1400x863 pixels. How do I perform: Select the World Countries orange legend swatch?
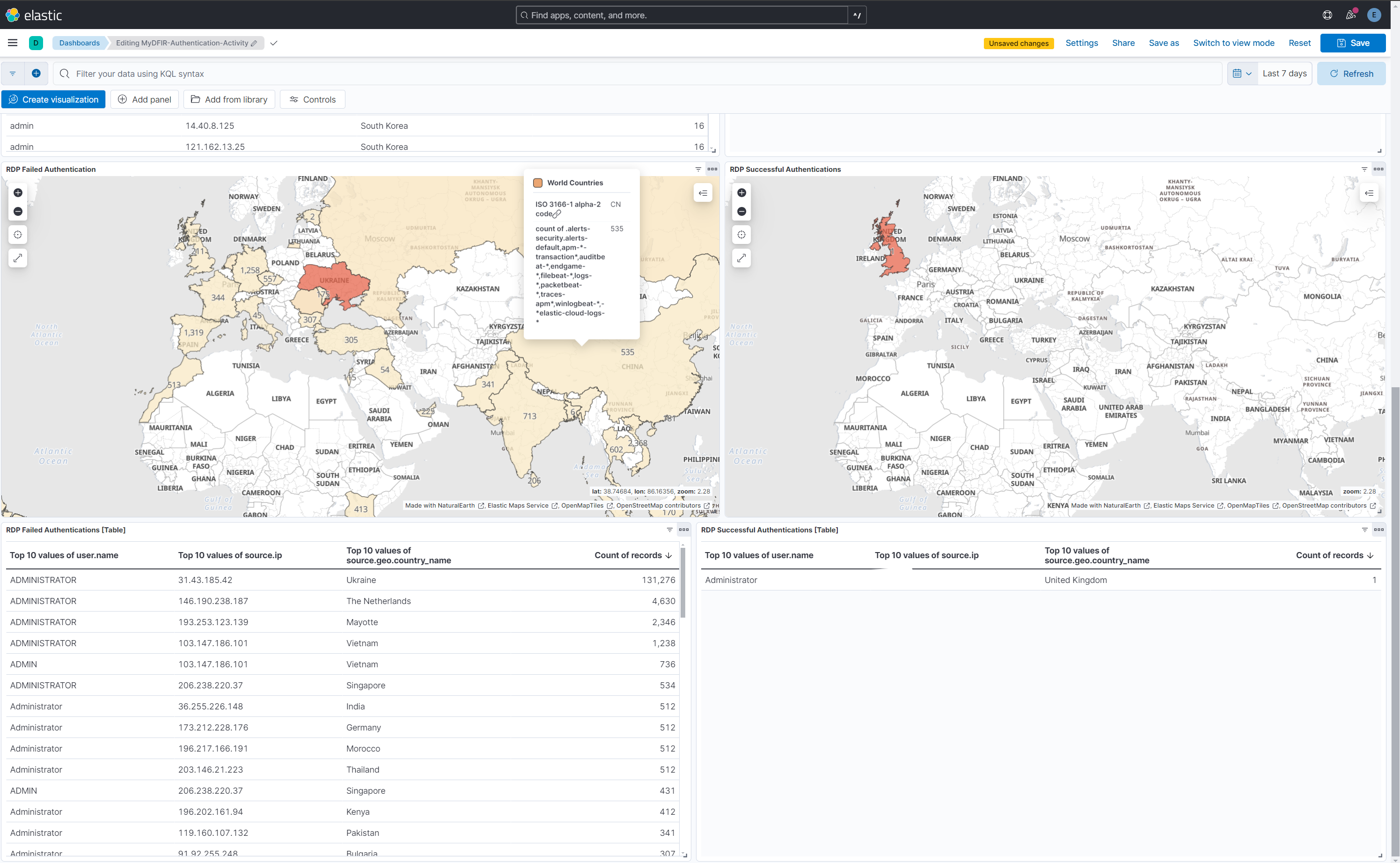point(537,182)
